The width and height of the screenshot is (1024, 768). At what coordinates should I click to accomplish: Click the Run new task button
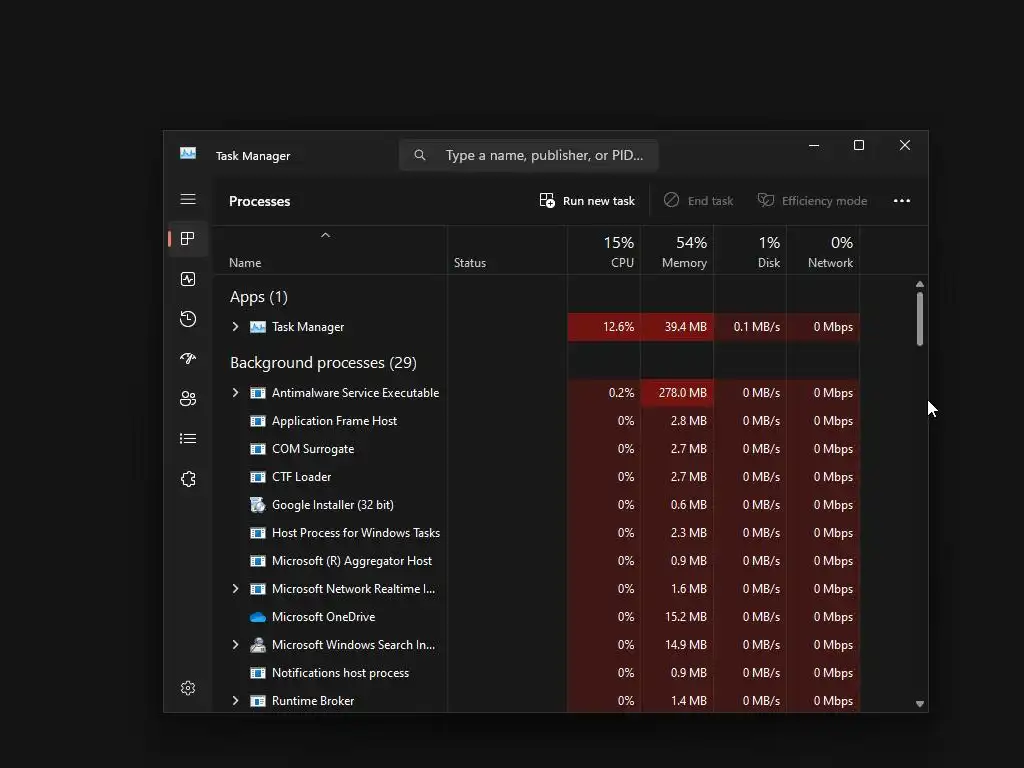coord(586,200)
